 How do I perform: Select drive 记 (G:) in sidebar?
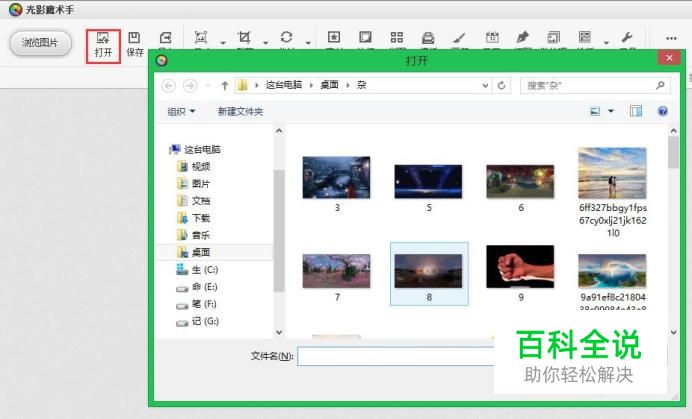pos(197,321)
